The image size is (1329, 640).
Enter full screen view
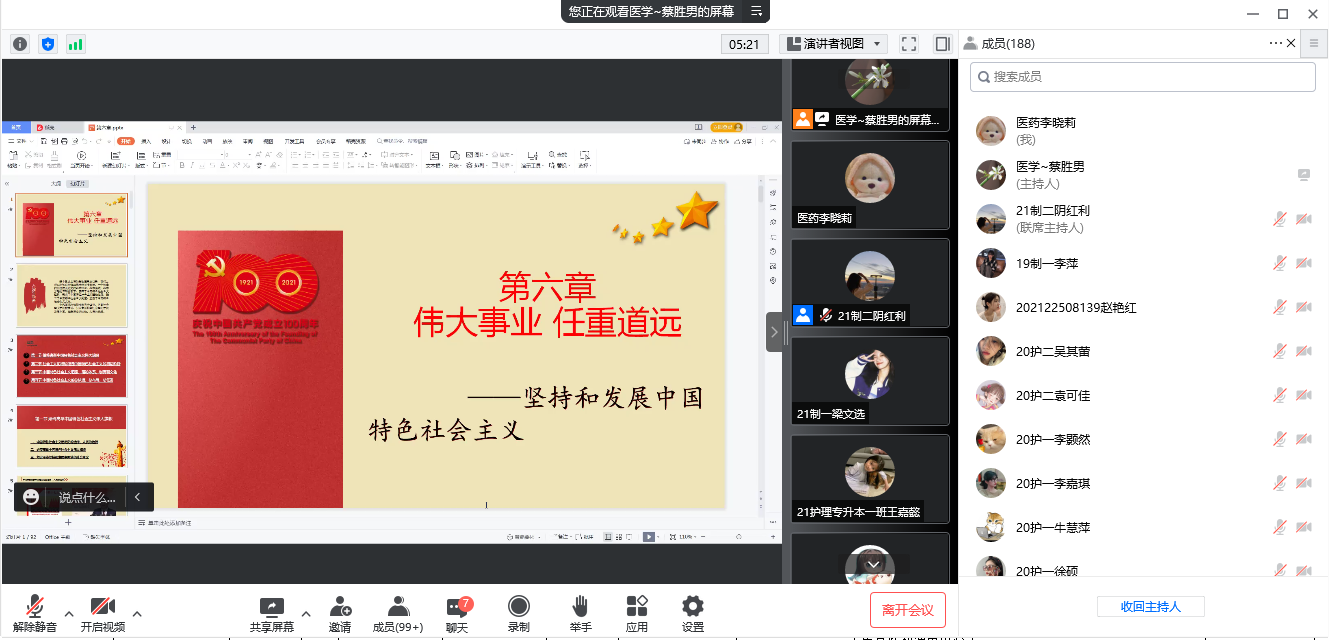coord(909,44)
